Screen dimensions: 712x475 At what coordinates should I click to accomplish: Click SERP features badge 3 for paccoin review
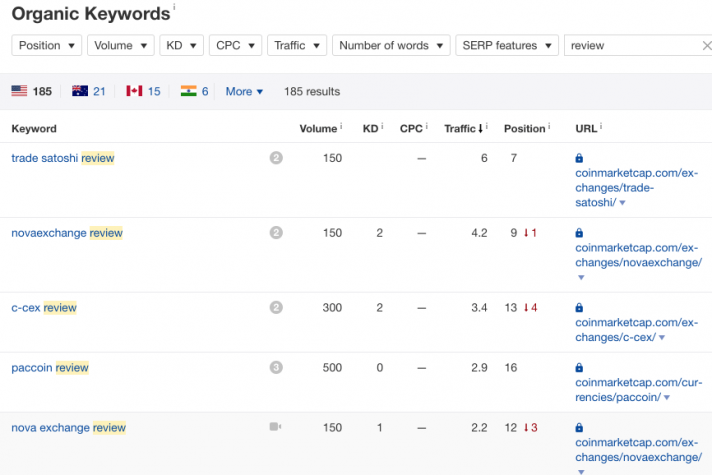276,367
